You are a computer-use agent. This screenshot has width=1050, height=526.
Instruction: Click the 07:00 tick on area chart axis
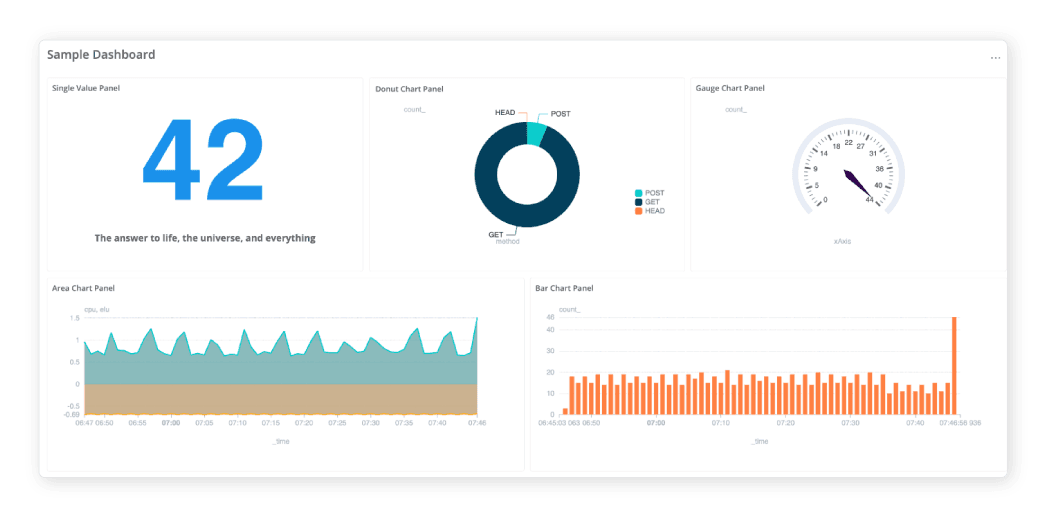click(x=170, y=423)
